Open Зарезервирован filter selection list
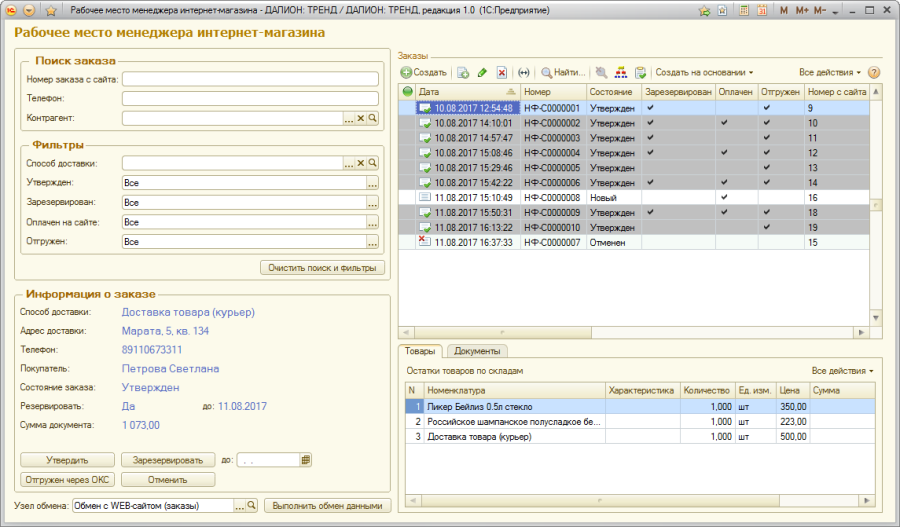This screenshot has height=527, width=900. click(x=373, y=203)
